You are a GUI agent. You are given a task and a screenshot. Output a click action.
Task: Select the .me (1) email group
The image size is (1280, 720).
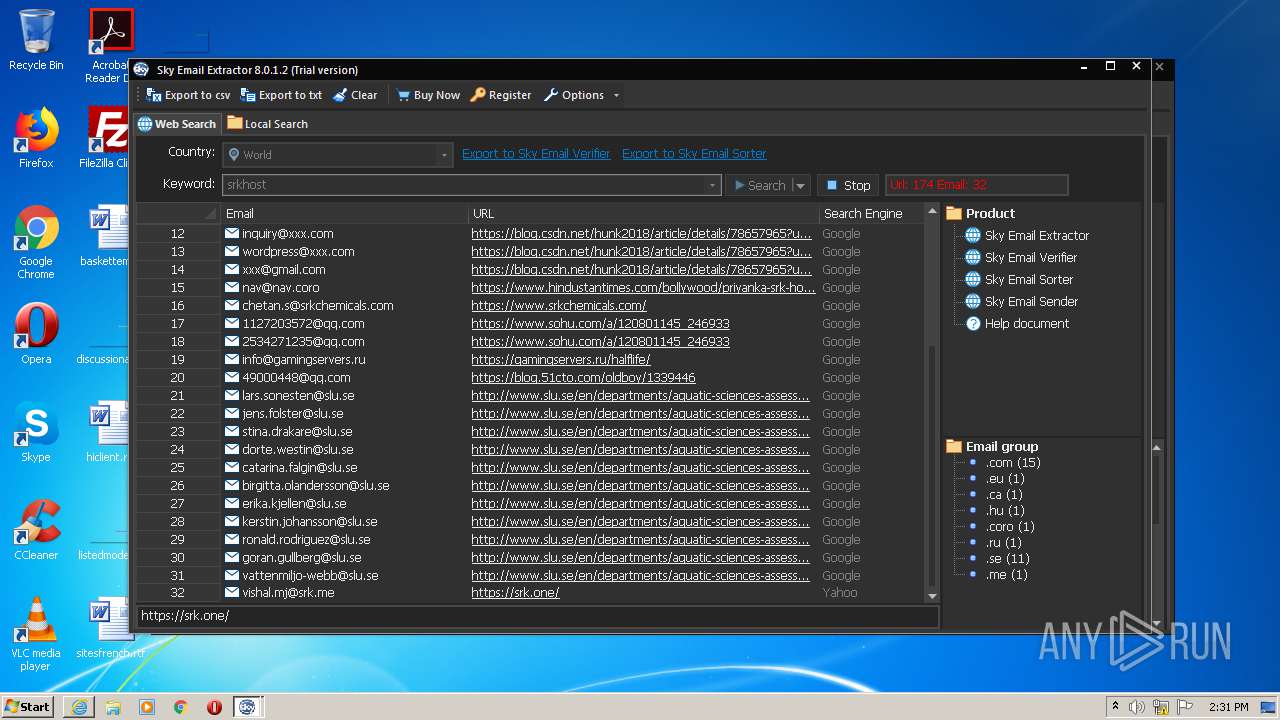pos(1006,575)
